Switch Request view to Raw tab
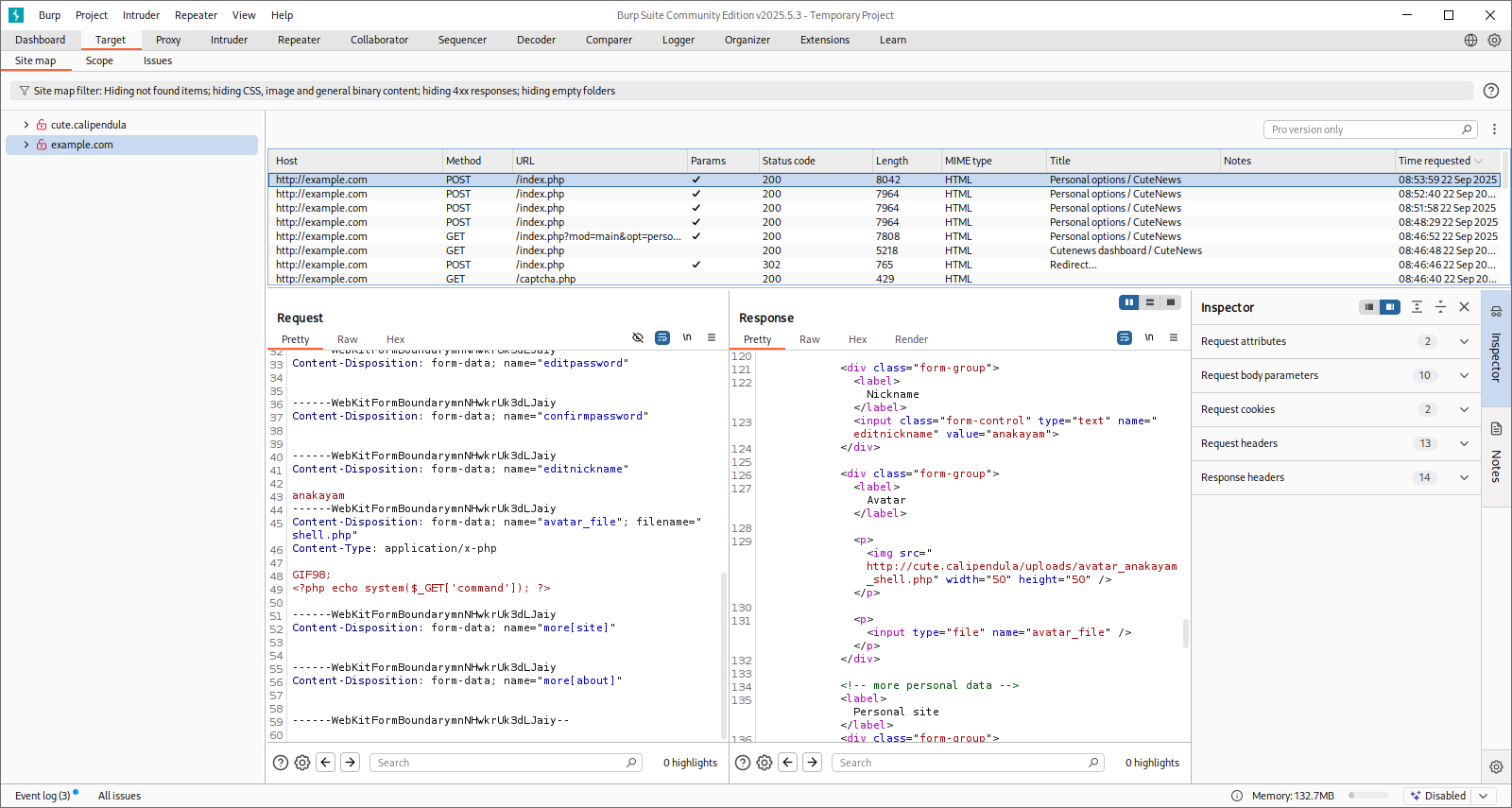The width and height of the screenshot is (1512, 808). click(348, 339)
